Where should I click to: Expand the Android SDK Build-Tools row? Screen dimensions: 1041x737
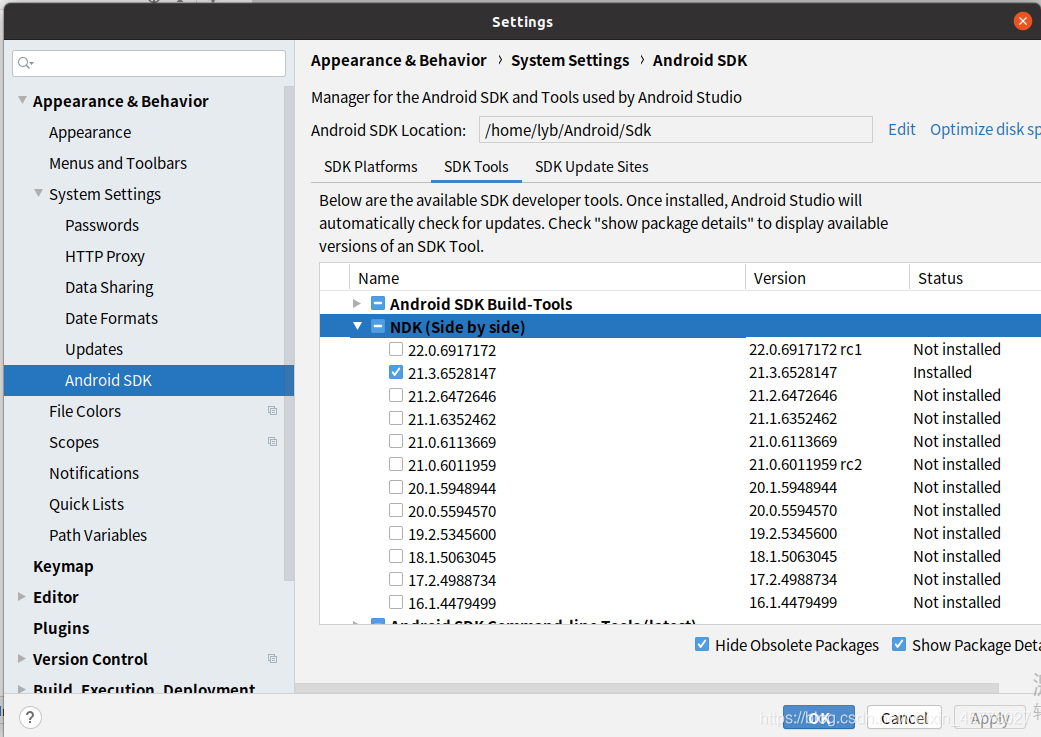coord(357,303)
